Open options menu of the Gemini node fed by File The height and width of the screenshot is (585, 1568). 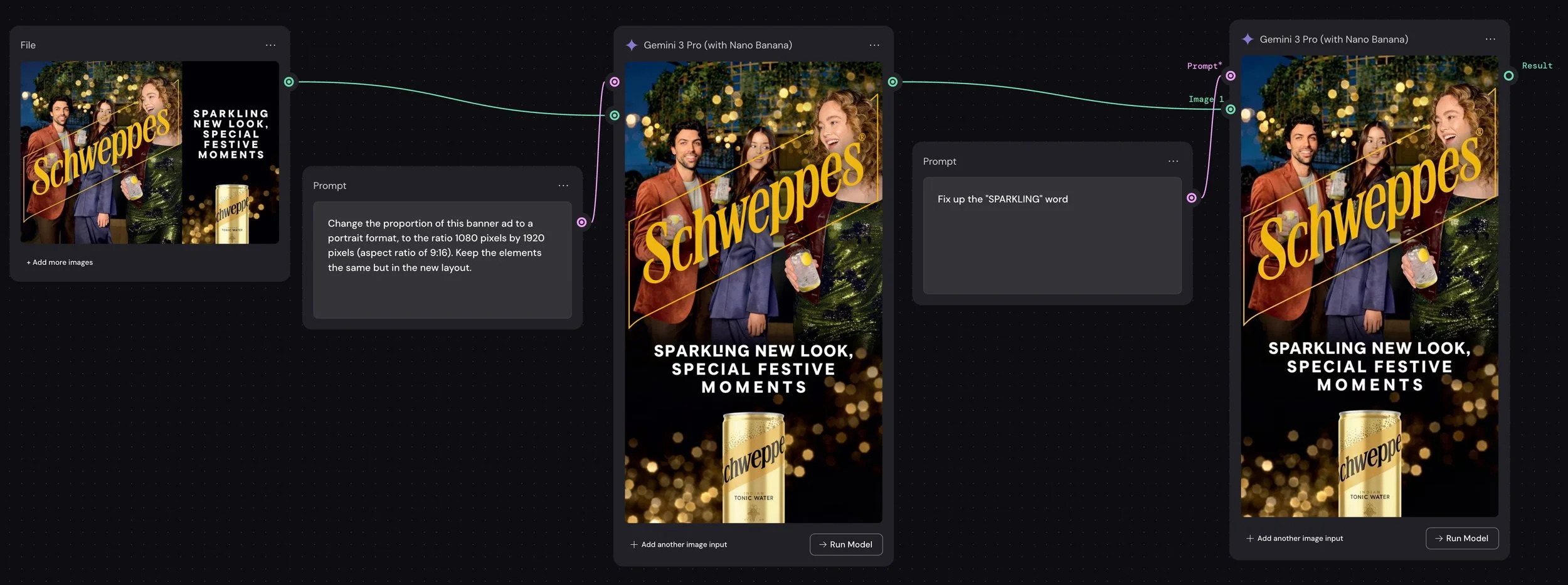[874, 45]
